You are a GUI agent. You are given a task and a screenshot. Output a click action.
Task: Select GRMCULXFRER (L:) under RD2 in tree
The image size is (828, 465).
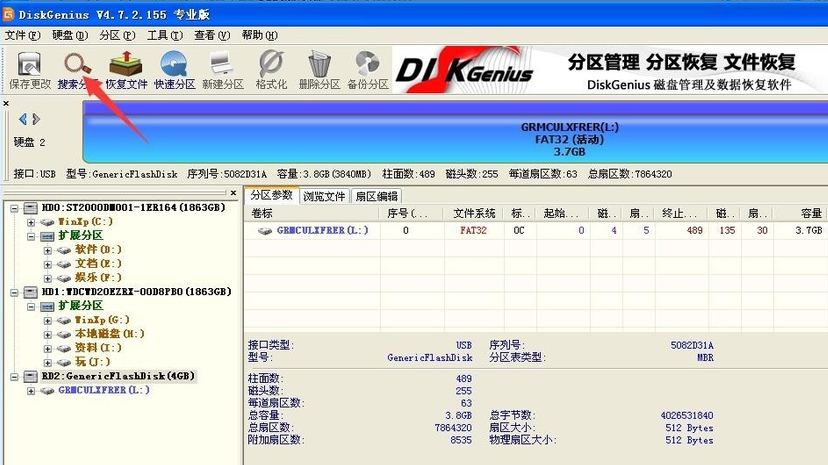[104, 390]
